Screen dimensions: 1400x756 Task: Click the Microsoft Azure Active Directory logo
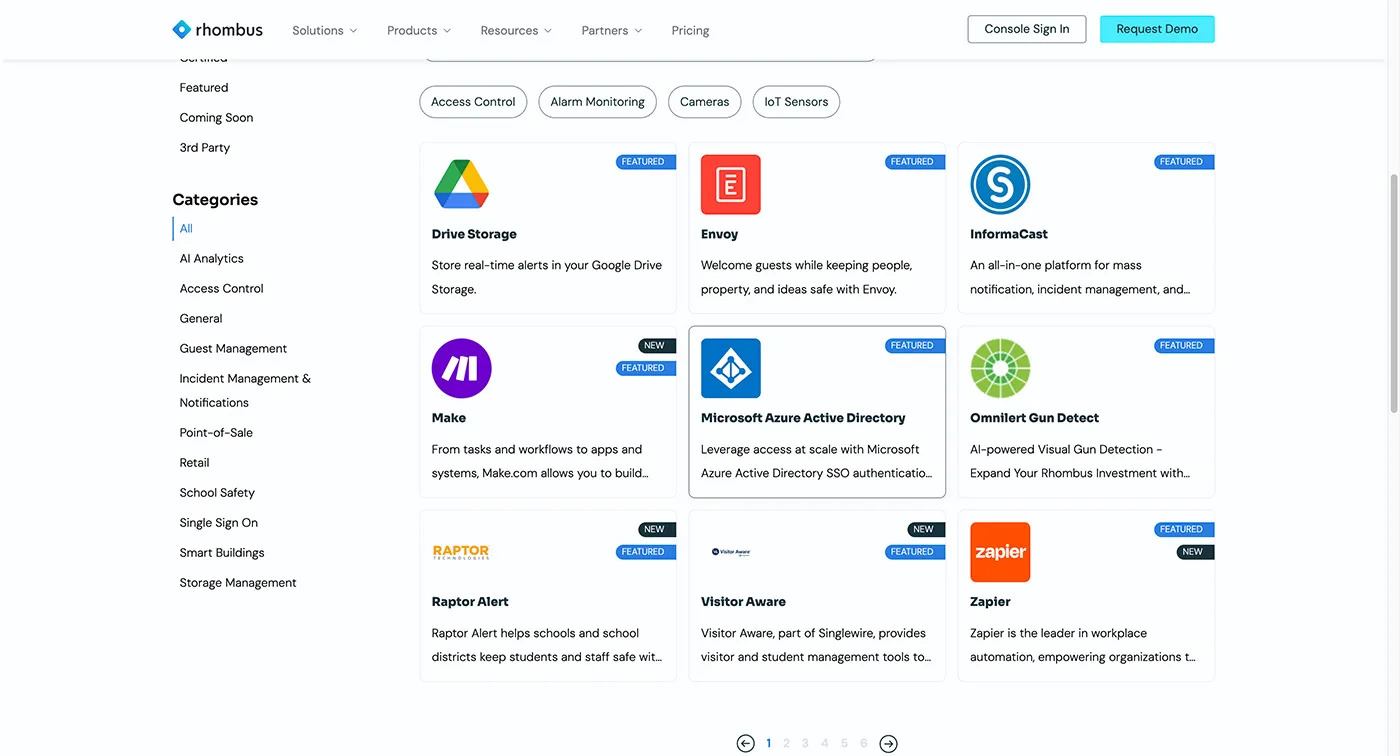[x=731, y=368]
